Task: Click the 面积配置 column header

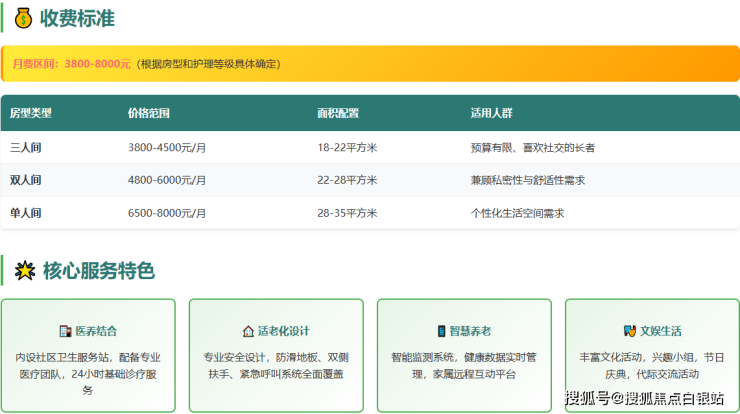Action: coord(338,113)
